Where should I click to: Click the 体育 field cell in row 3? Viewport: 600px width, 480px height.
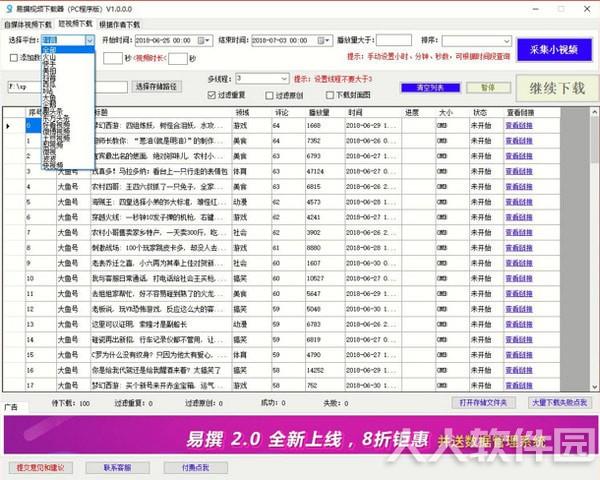tap(252, 171)
